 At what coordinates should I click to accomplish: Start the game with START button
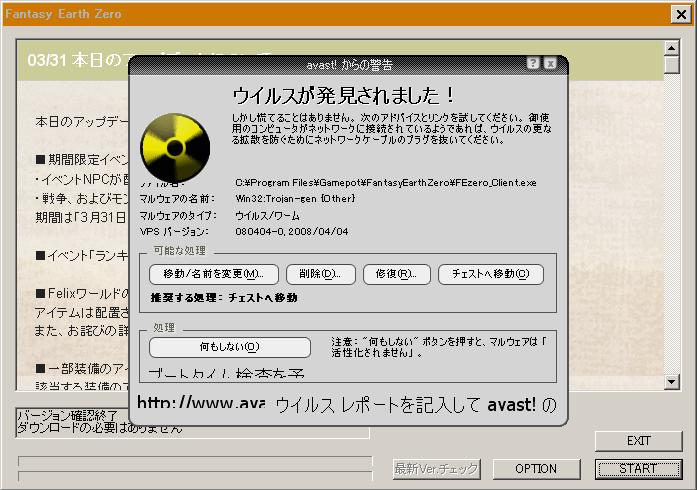(x=638, y=469)
